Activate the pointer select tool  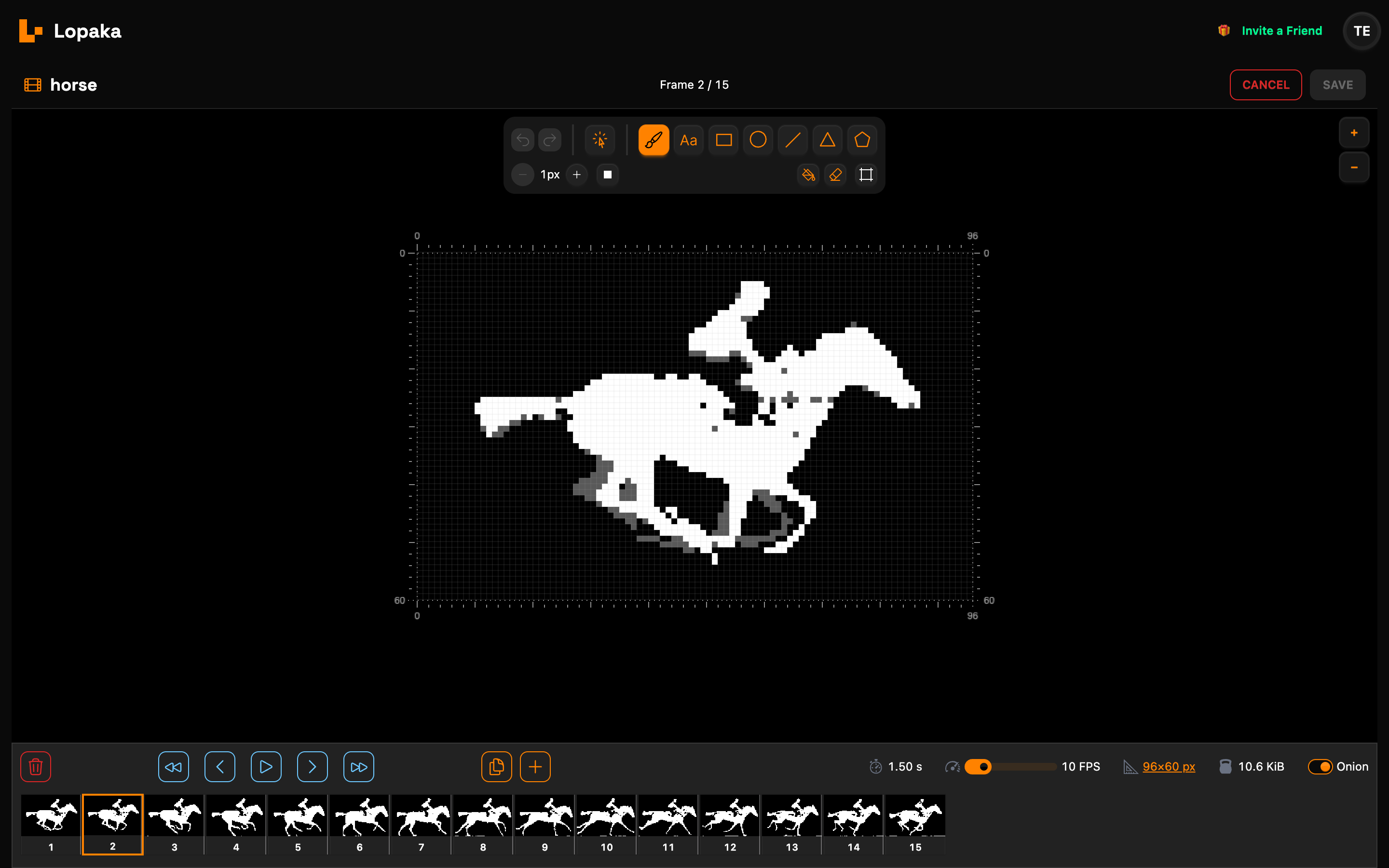pos(600,140)
